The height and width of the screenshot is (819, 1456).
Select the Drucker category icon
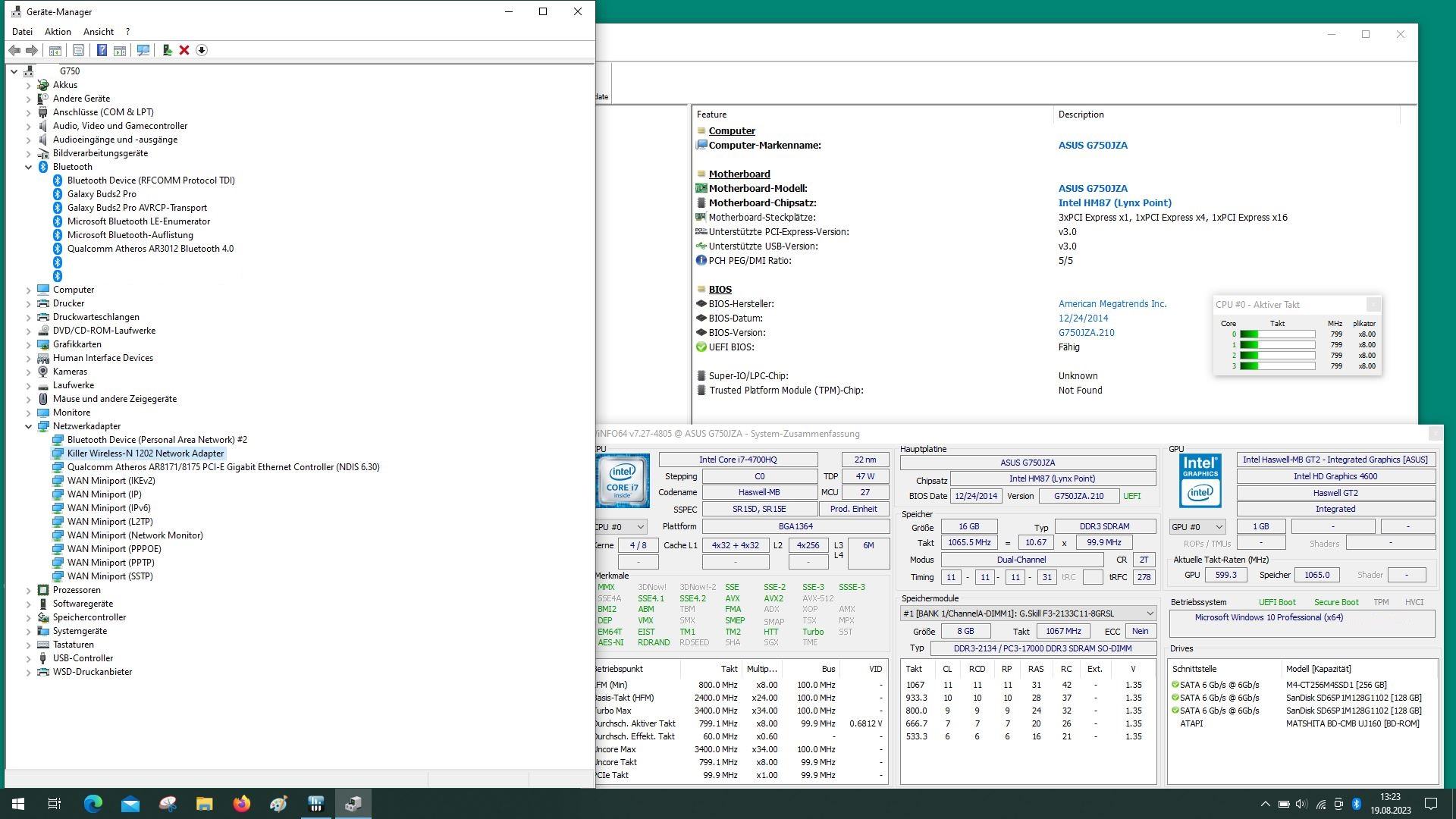[x=43, y=303]
